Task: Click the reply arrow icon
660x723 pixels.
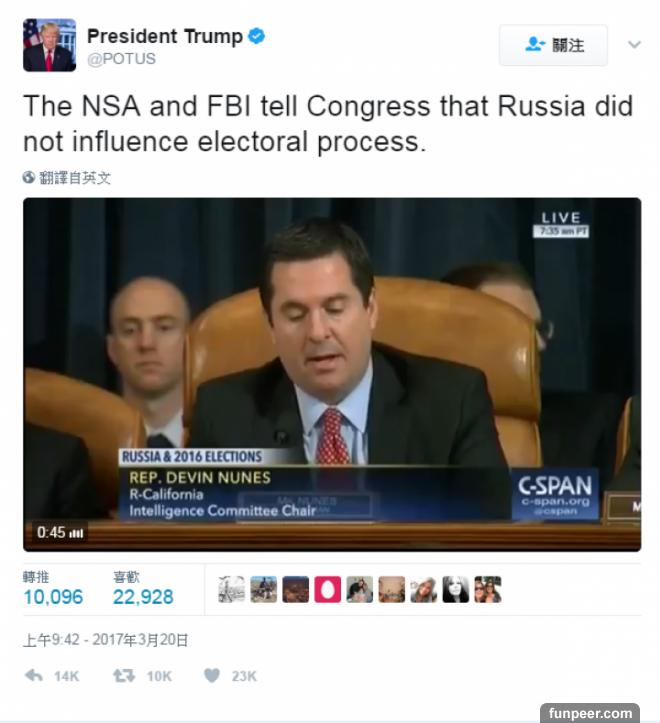Action: click(x=34, y=676)
